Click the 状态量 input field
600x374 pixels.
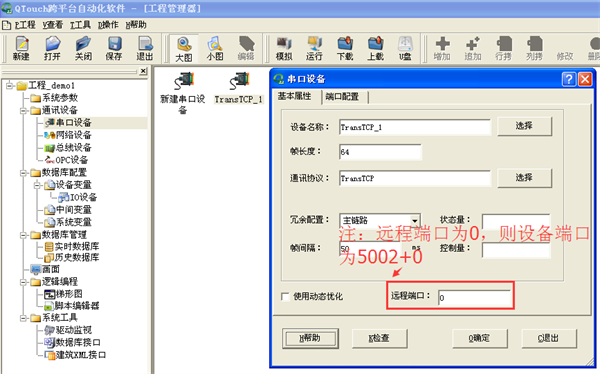point(516,222)
